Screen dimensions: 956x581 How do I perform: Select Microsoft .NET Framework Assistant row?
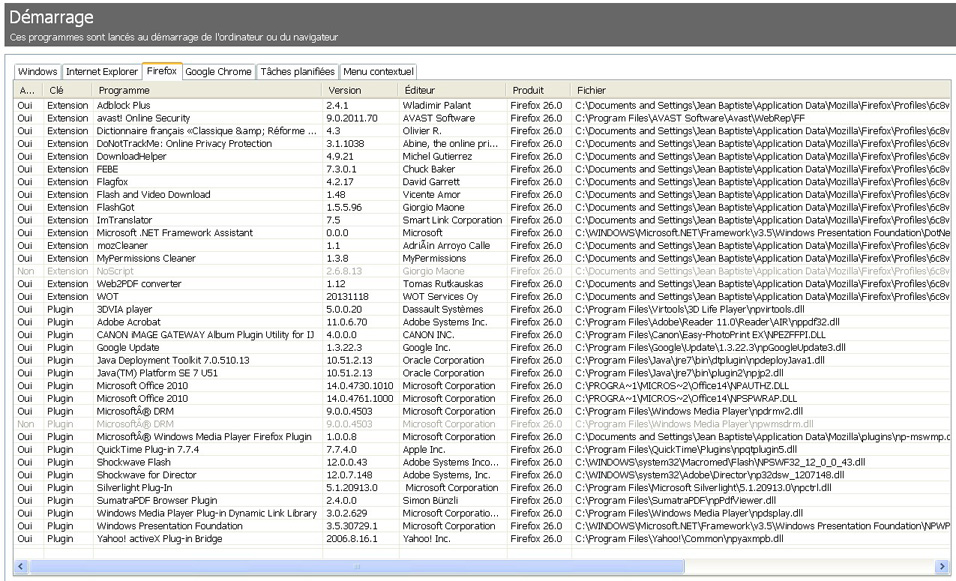tap(482, 233)
